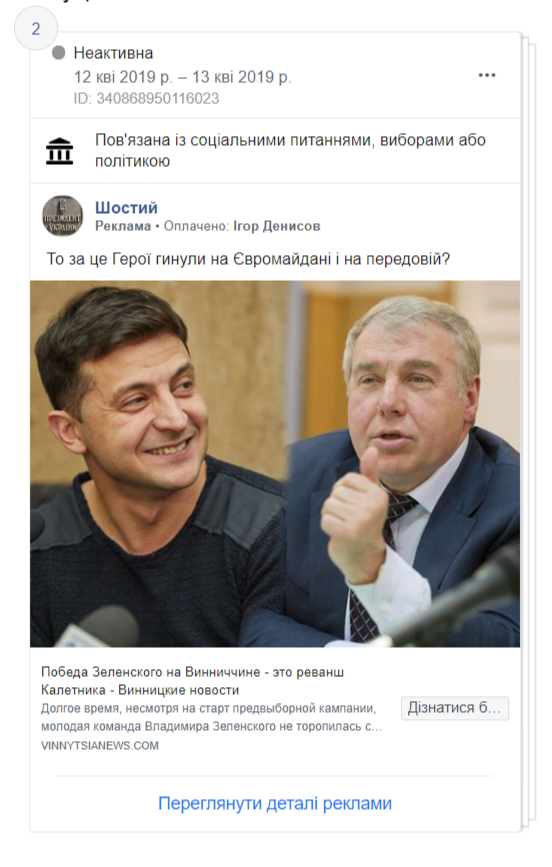
Task: Open Переглянути деталі реклами link
Action: pos(275,803)
